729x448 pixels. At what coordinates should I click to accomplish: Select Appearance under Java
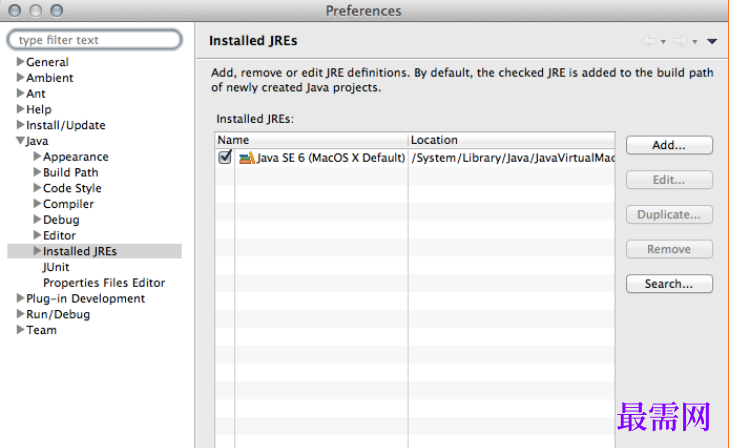76,157
